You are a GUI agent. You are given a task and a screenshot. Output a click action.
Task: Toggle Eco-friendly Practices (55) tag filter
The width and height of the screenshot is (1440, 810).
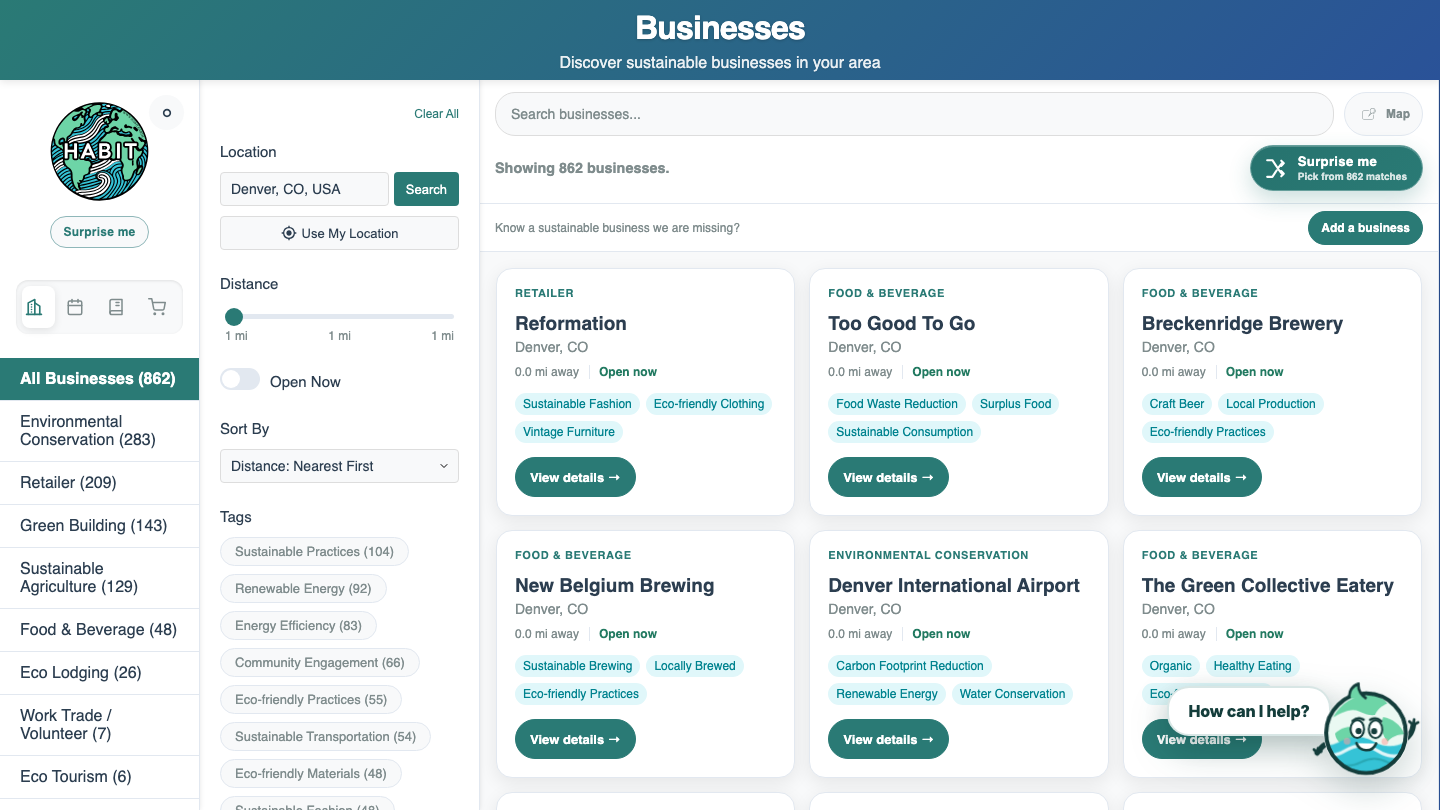tap(311, 700)
